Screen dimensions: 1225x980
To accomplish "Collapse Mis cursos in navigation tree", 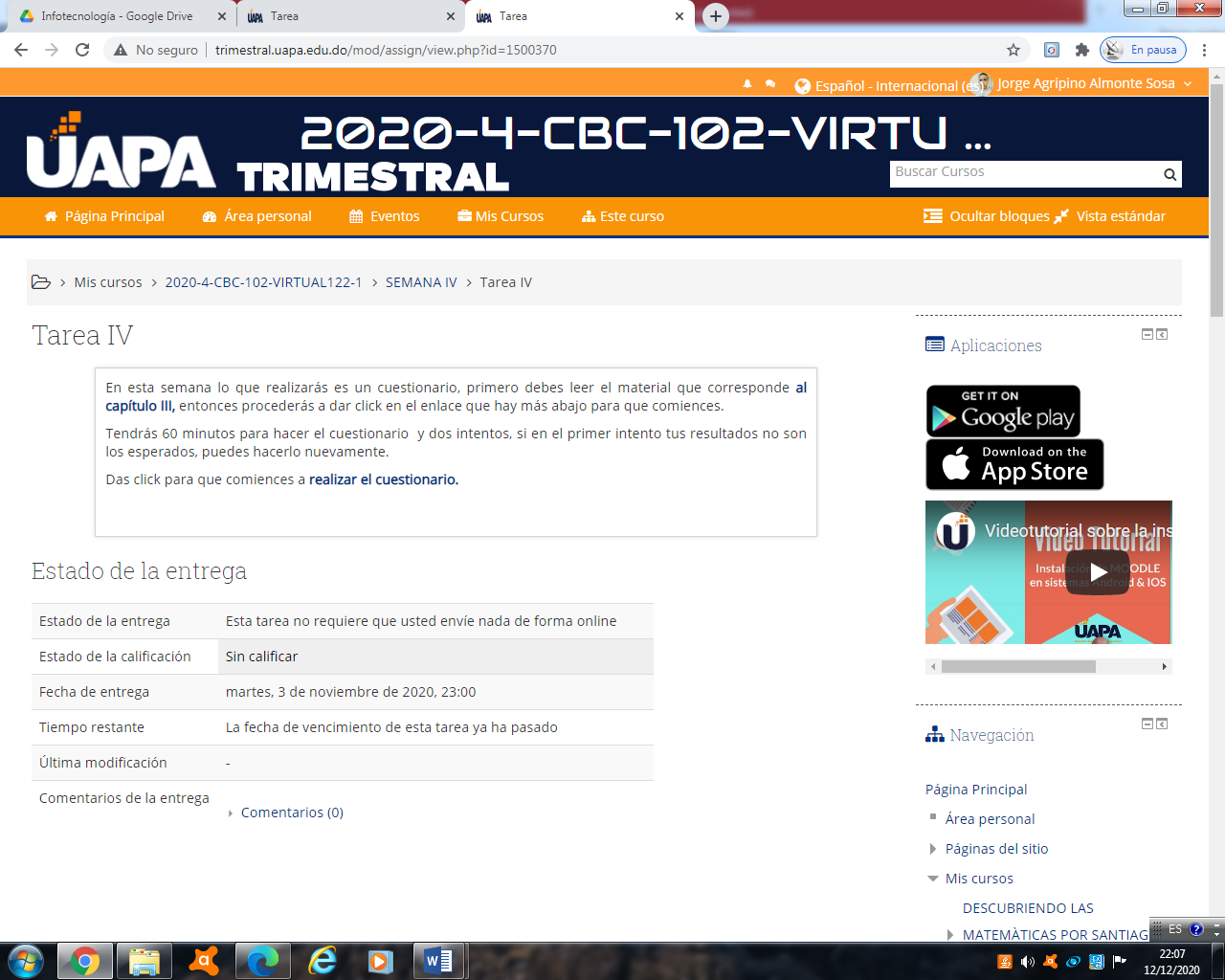I will coord(932,879).
